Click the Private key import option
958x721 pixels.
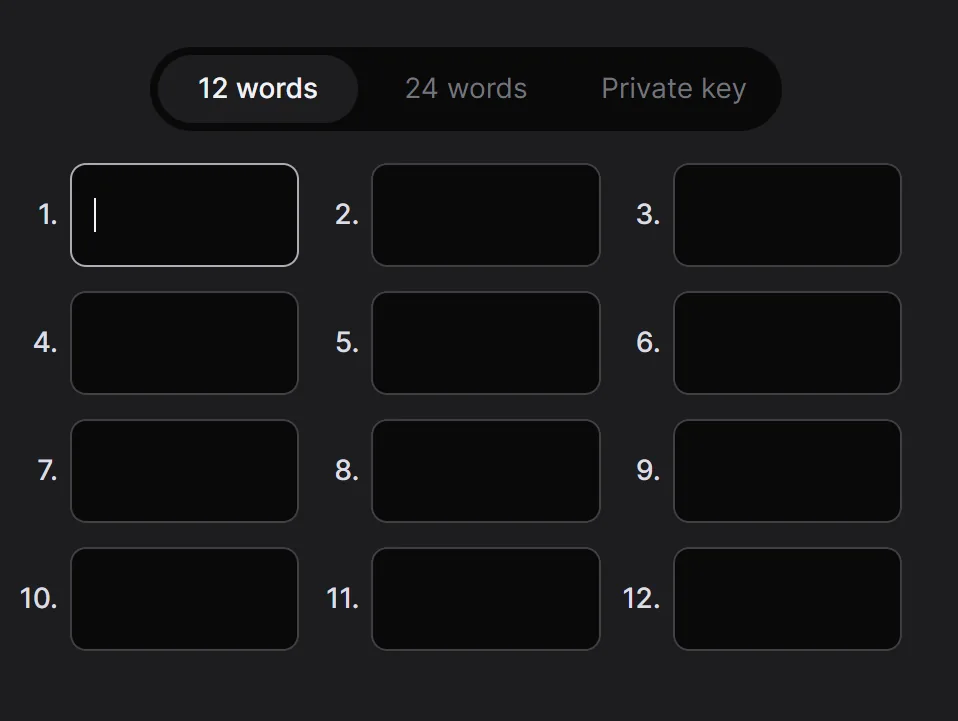[x=673, y=89]
